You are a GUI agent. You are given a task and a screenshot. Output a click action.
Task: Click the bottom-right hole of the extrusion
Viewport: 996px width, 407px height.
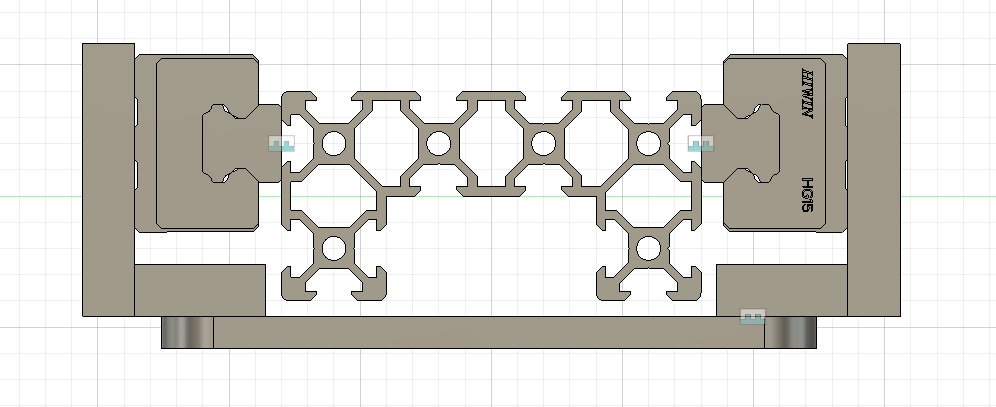tap(648, 249)
